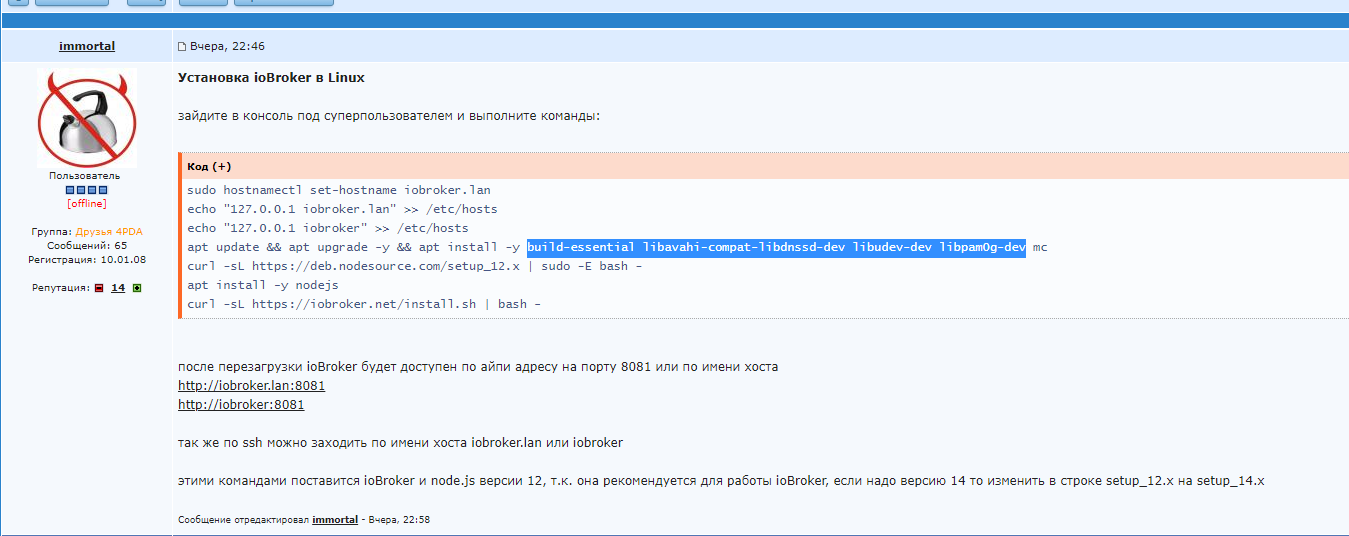The width and height of the screenshot is (1349, 536).
Task: Click the [offline] status text
Action: tap(86, 204)
